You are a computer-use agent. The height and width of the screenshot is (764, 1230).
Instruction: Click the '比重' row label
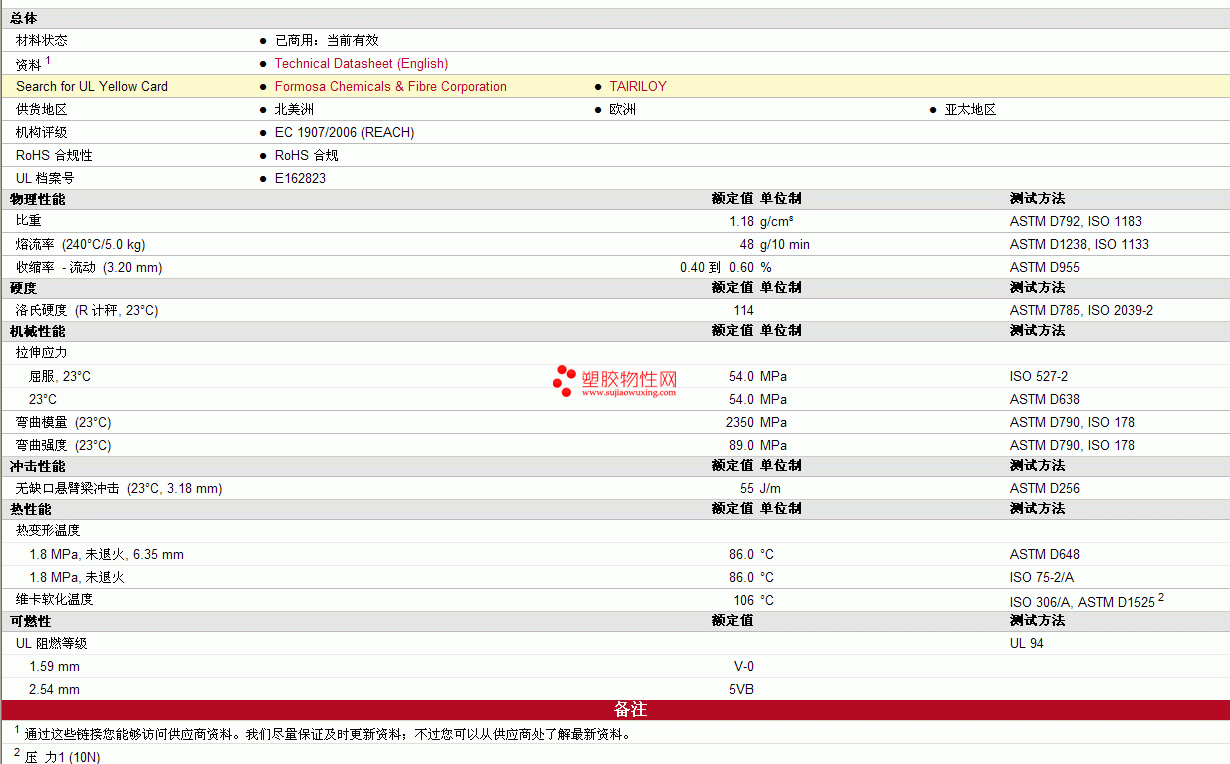coord(29,220)
